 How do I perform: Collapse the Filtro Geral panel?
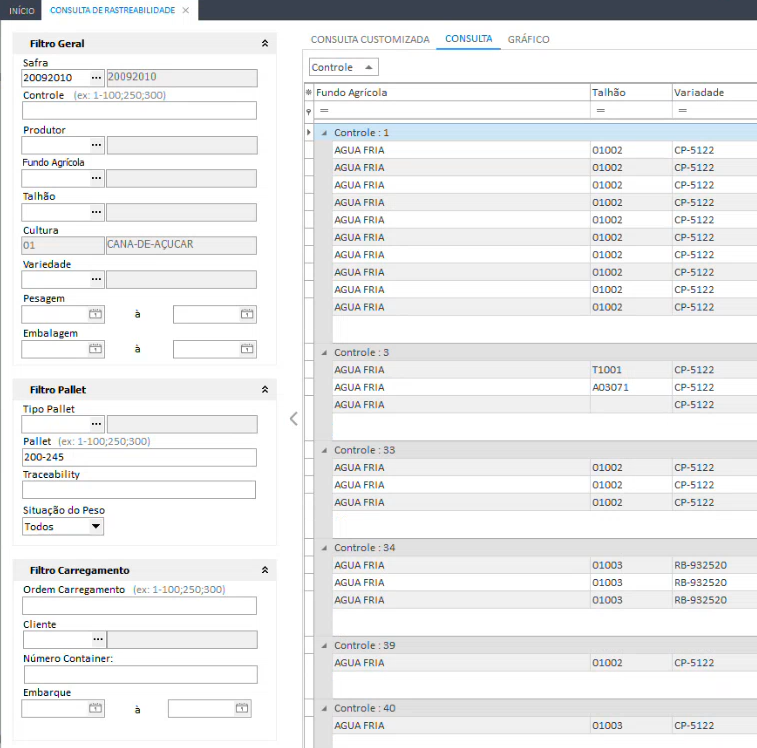point(264,44)
